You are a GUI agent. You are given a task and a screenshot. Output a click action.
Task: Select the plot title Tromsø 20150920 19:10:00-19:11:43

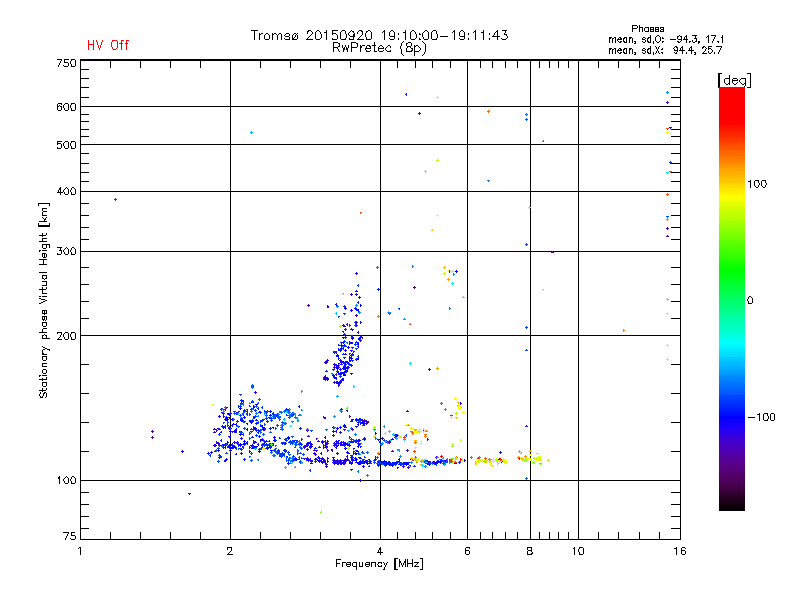(379, 35)
